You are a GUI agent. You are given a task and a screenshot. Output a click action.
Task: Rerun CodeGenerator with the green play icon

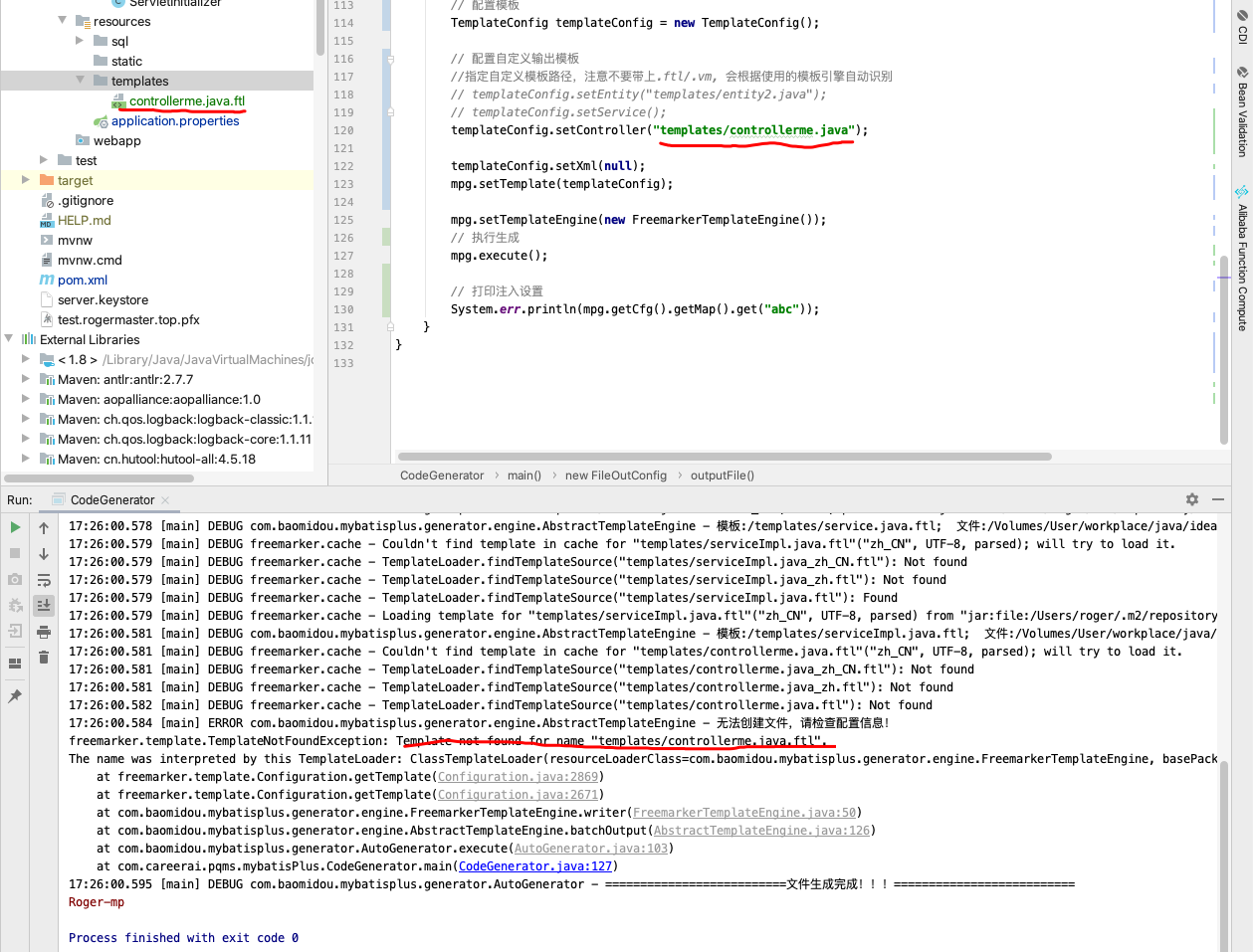point(15,527)
